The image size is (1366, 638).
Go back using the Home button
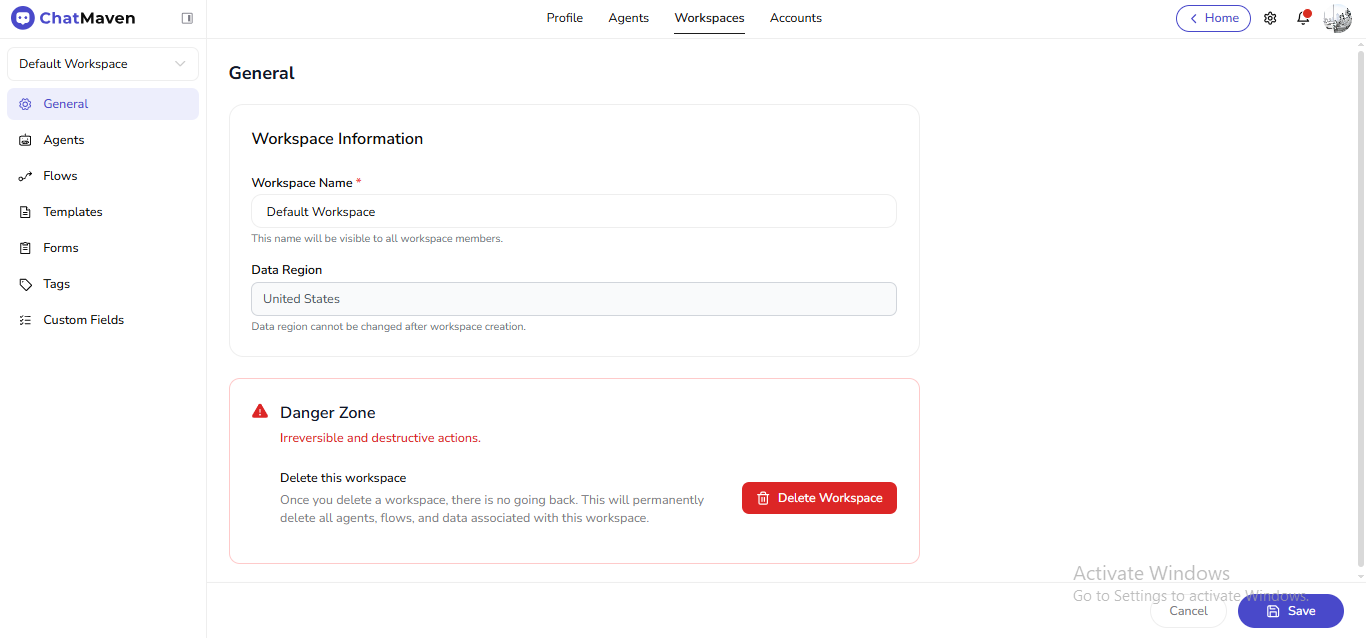click(x=1213, y=18)
